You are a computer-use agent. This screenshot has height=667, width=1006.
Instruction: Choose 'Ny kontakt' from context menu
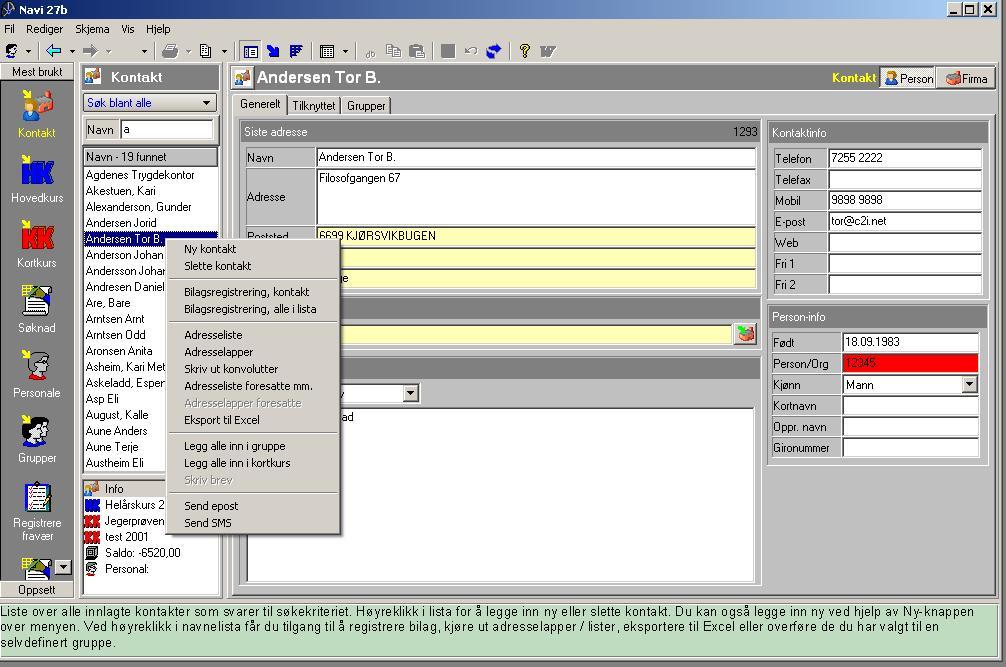(x=253, y=249)
